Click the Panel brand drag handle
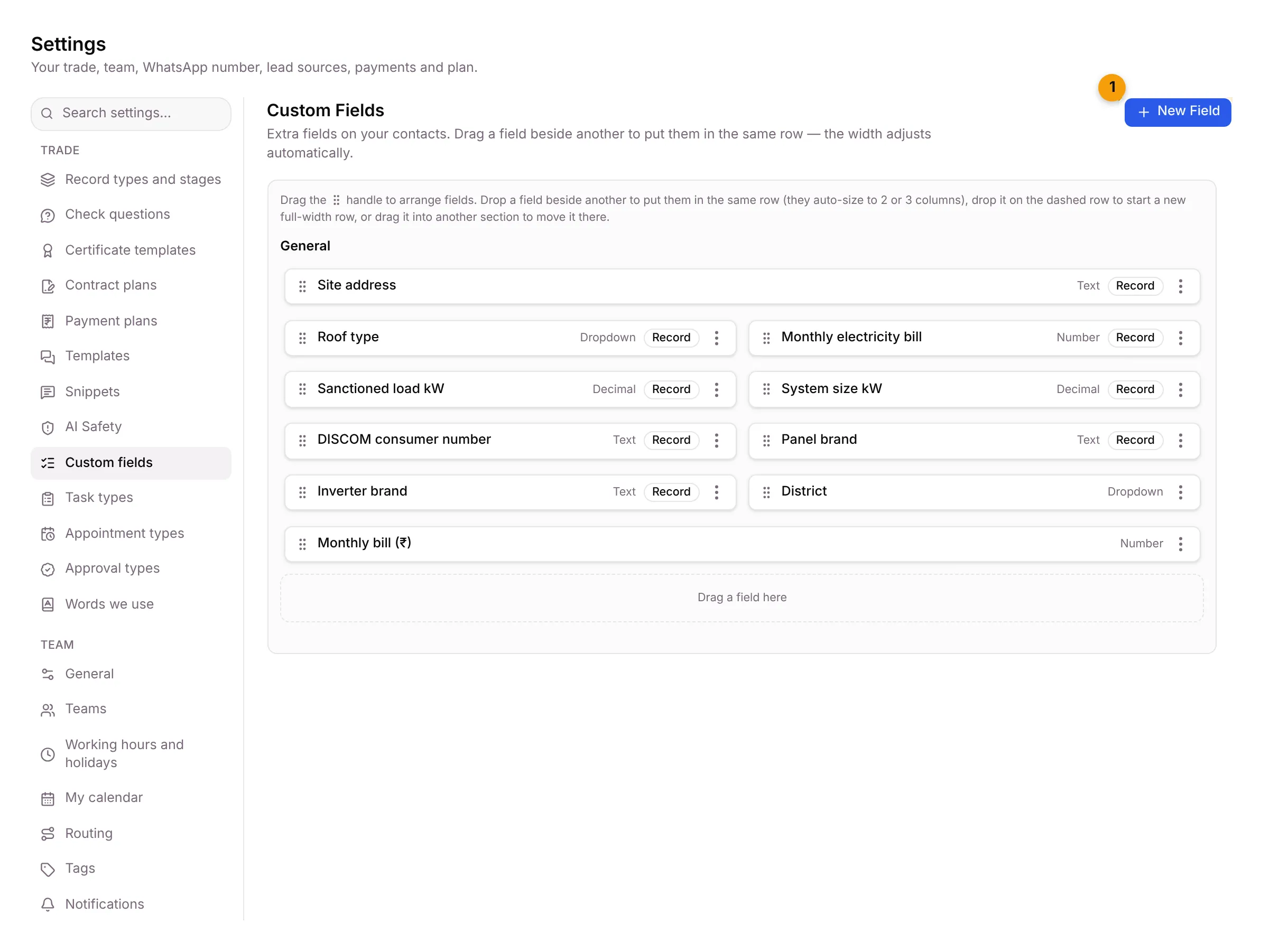The image size is (1279, 952). [766, 441]
